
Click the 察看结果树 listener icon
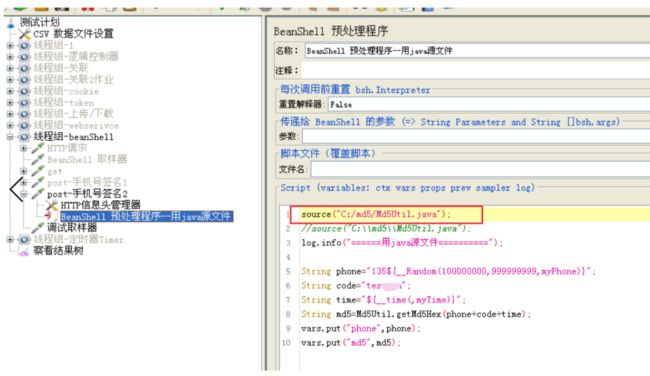coord(24,251)
